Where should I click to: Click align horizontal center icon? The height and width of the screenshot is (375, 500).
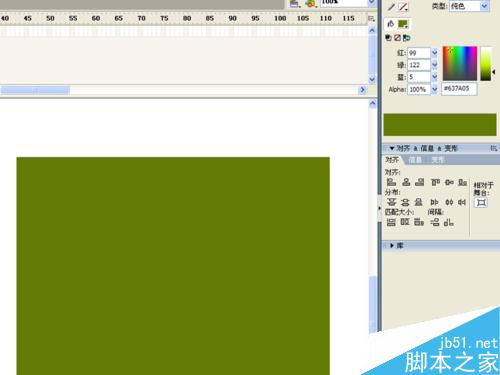(406, 182)
